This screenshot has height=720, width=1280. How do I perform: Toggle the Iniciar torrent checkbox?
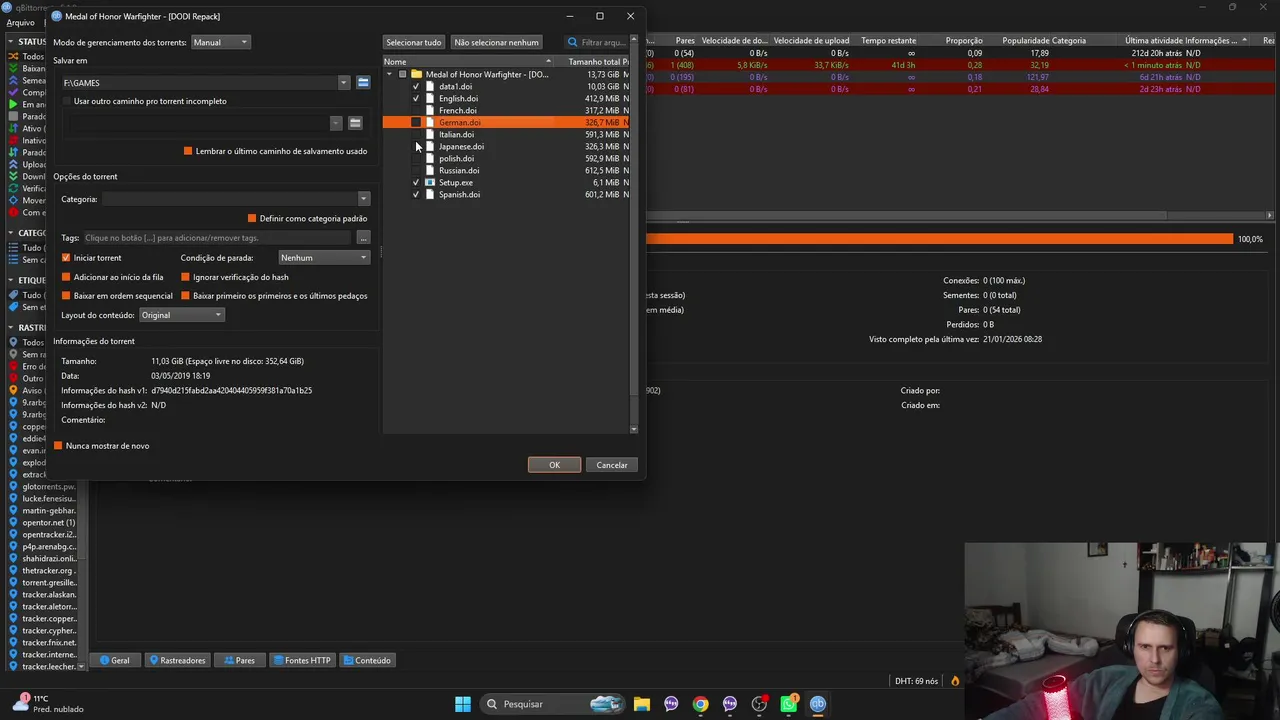(66, 258)
